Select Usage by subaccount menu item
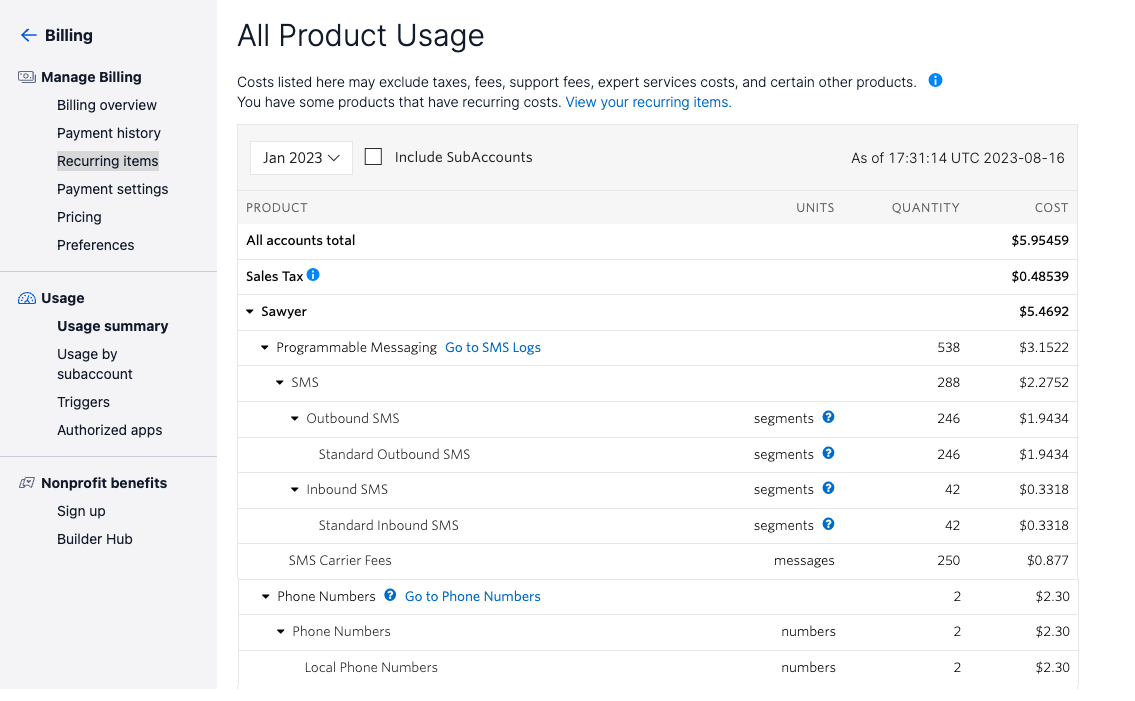This screenshot has width=1135, height=701. (x=95, y=364)
